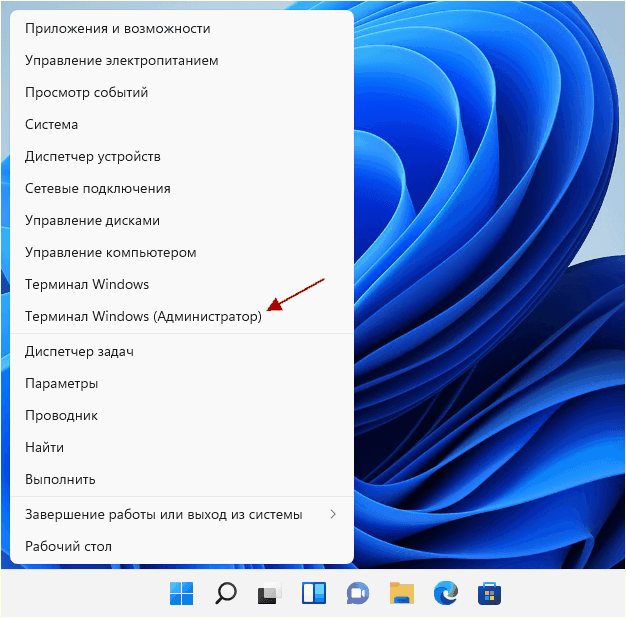Launch Teams Chat icon on taskbar
626x618 pixels.
click(x=358, y=593)
